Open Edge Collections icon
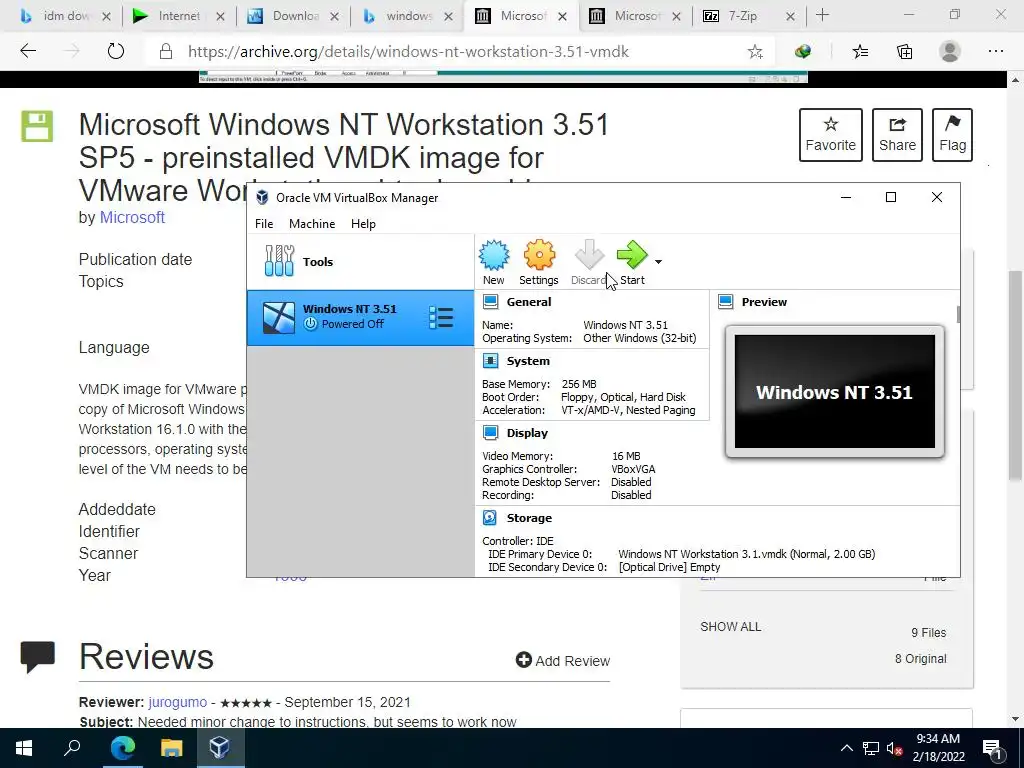Viewport: 1024px width, 768px height. coord(904,51)
